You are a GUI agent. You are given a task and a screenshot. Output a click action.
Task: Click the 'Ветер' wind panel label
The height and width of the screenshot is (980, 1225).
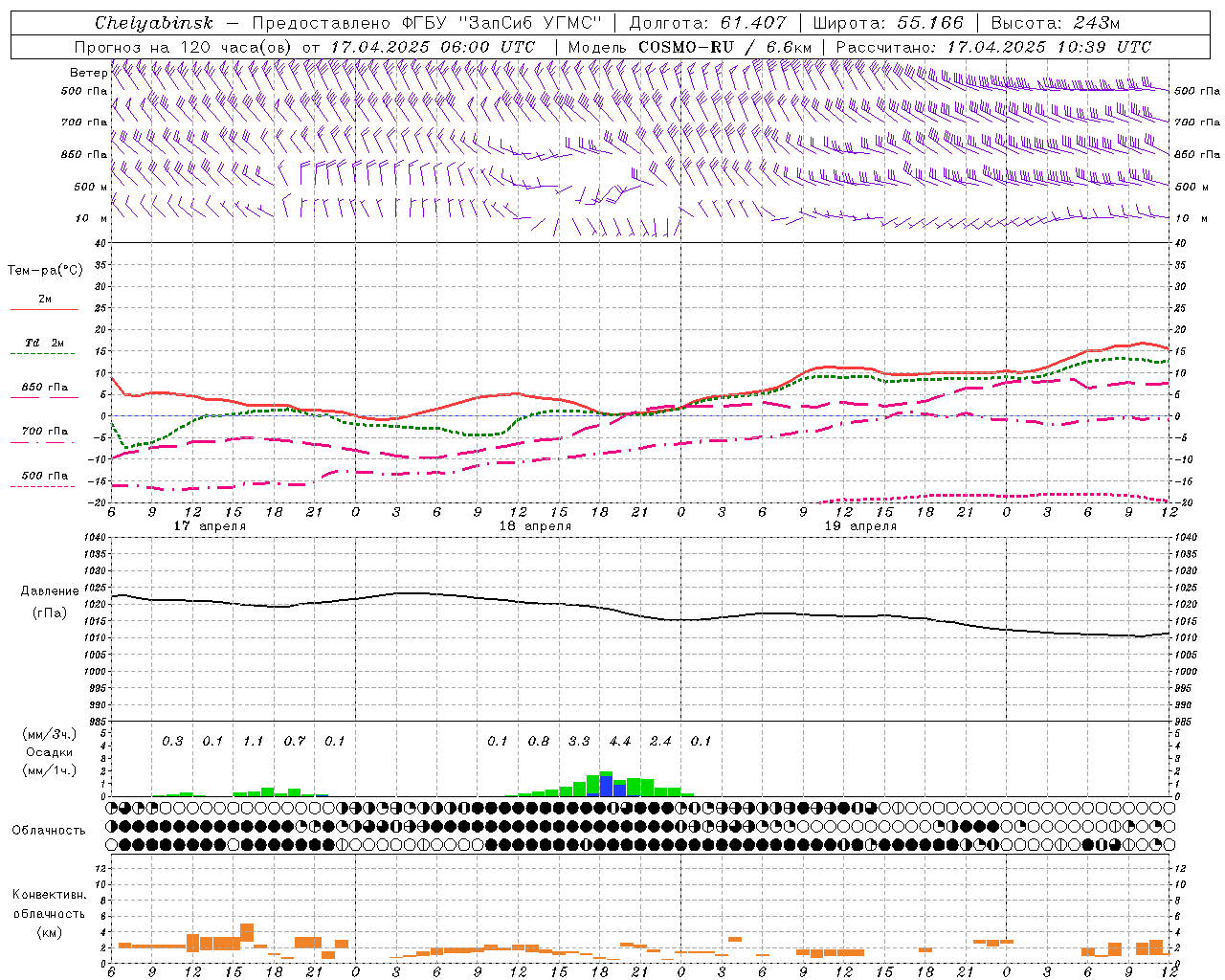[x=88, y=73]
